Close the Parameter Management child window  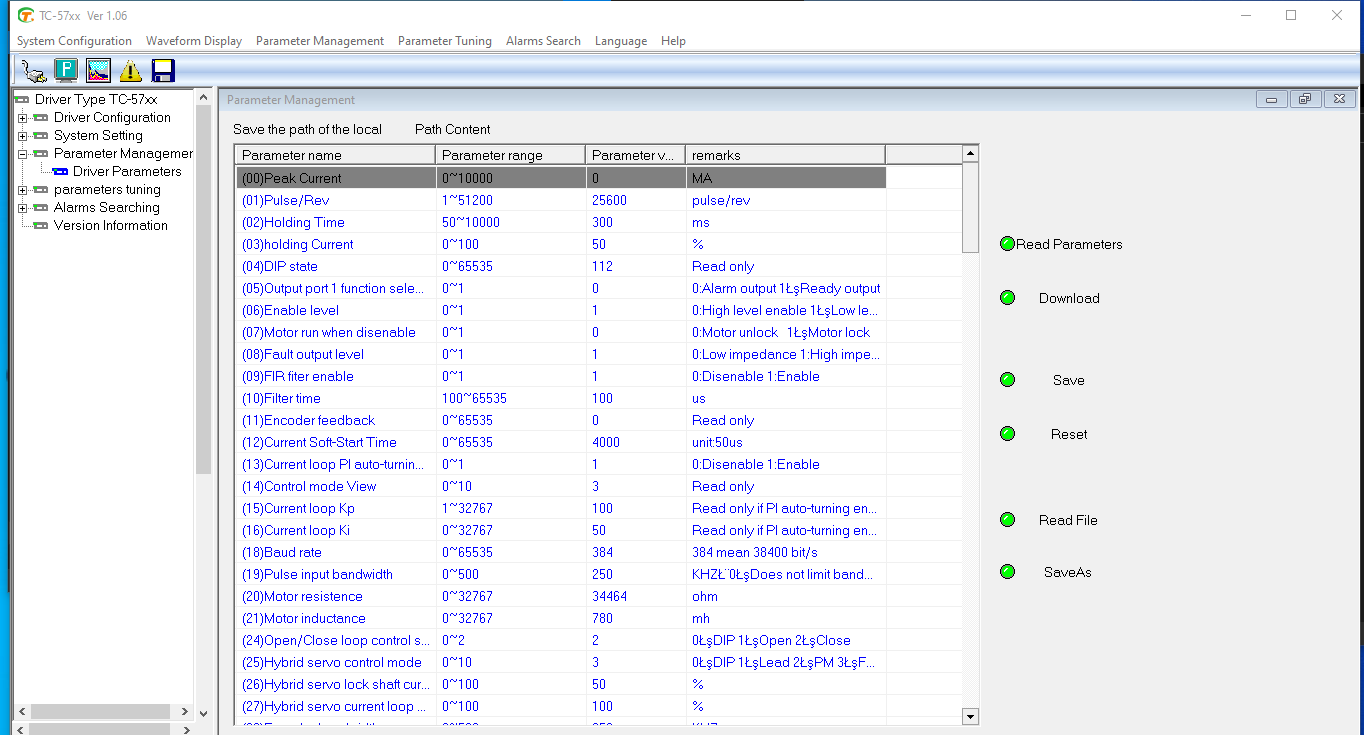point(1340,99)
